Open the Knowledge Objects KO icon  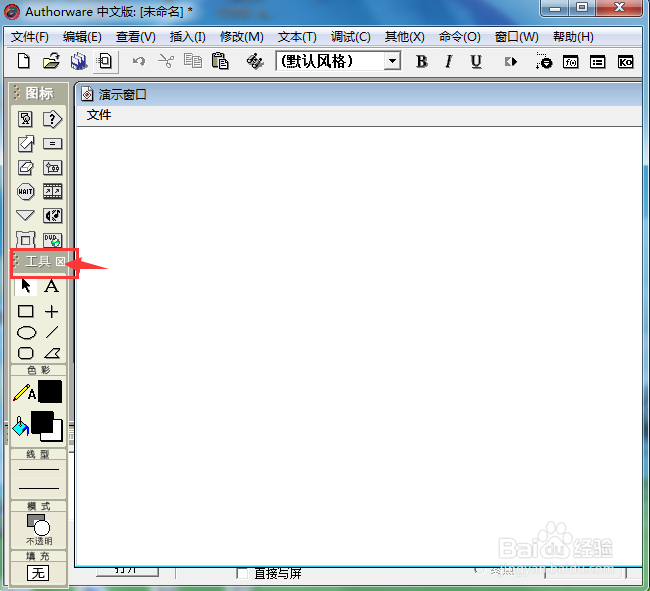(625, 62)
